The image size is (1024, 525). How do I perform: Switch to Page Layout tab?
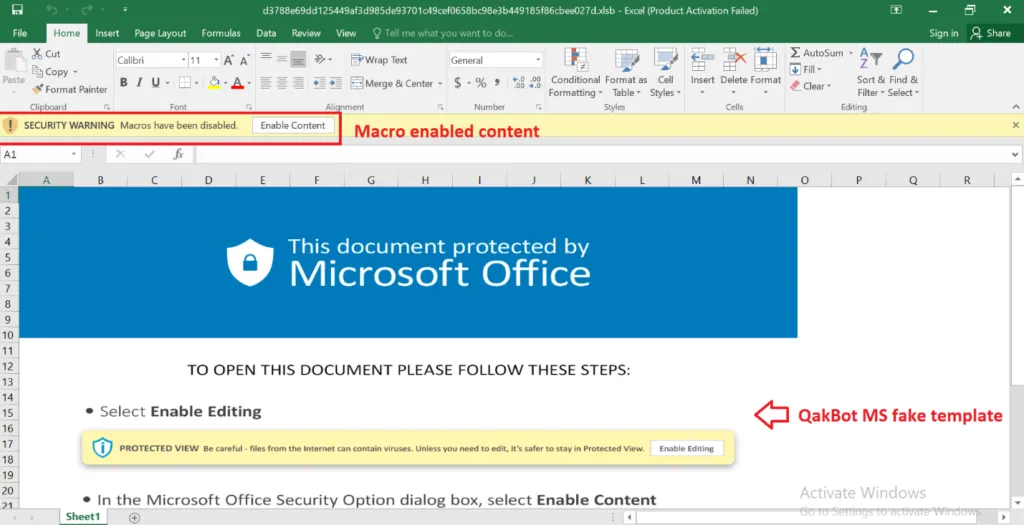(x=160, y=33)
